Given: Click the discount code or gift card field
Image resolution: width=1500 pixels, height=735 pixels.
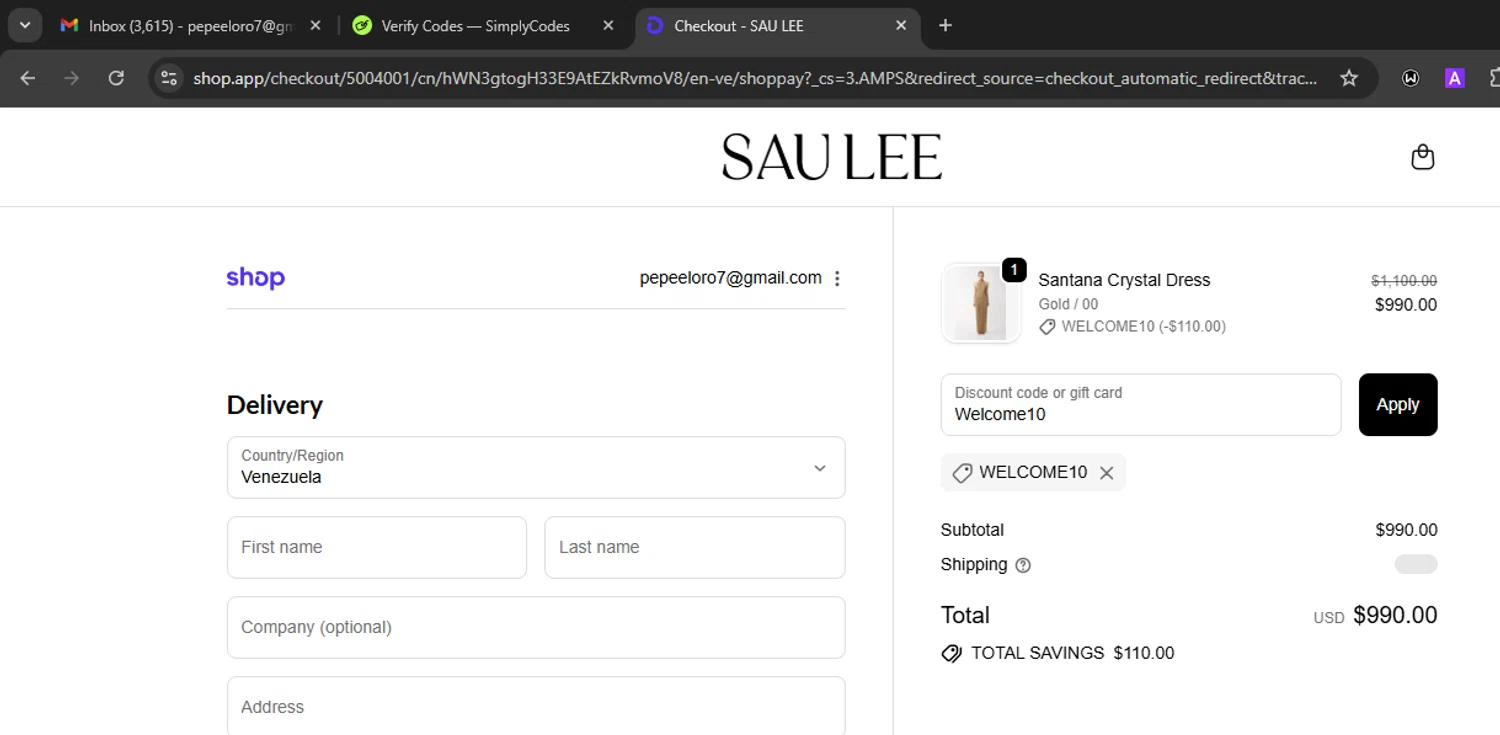Looking at the screenshot, I should [1141, 405].
